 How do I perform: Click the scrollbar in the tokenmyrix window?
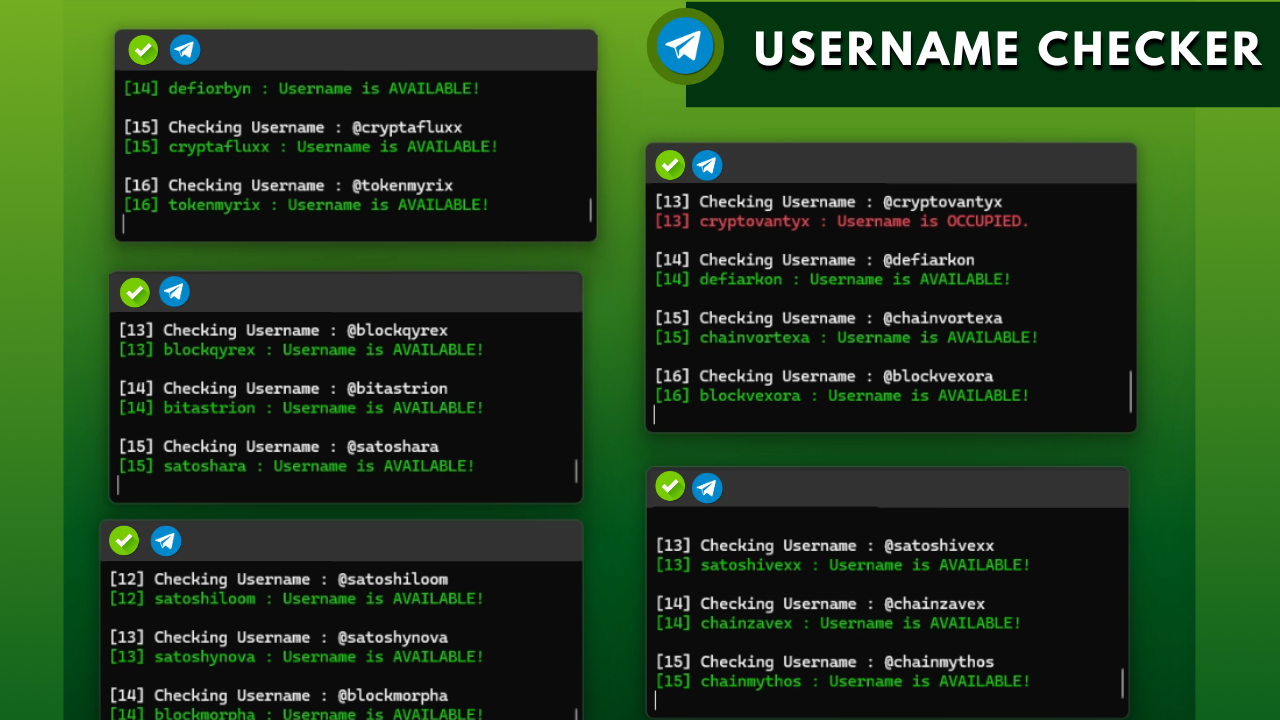590,209
